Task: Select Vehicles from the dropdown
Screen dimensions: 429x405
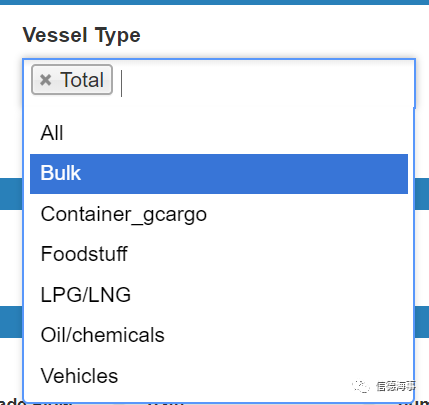Action: tap(219, 376)
